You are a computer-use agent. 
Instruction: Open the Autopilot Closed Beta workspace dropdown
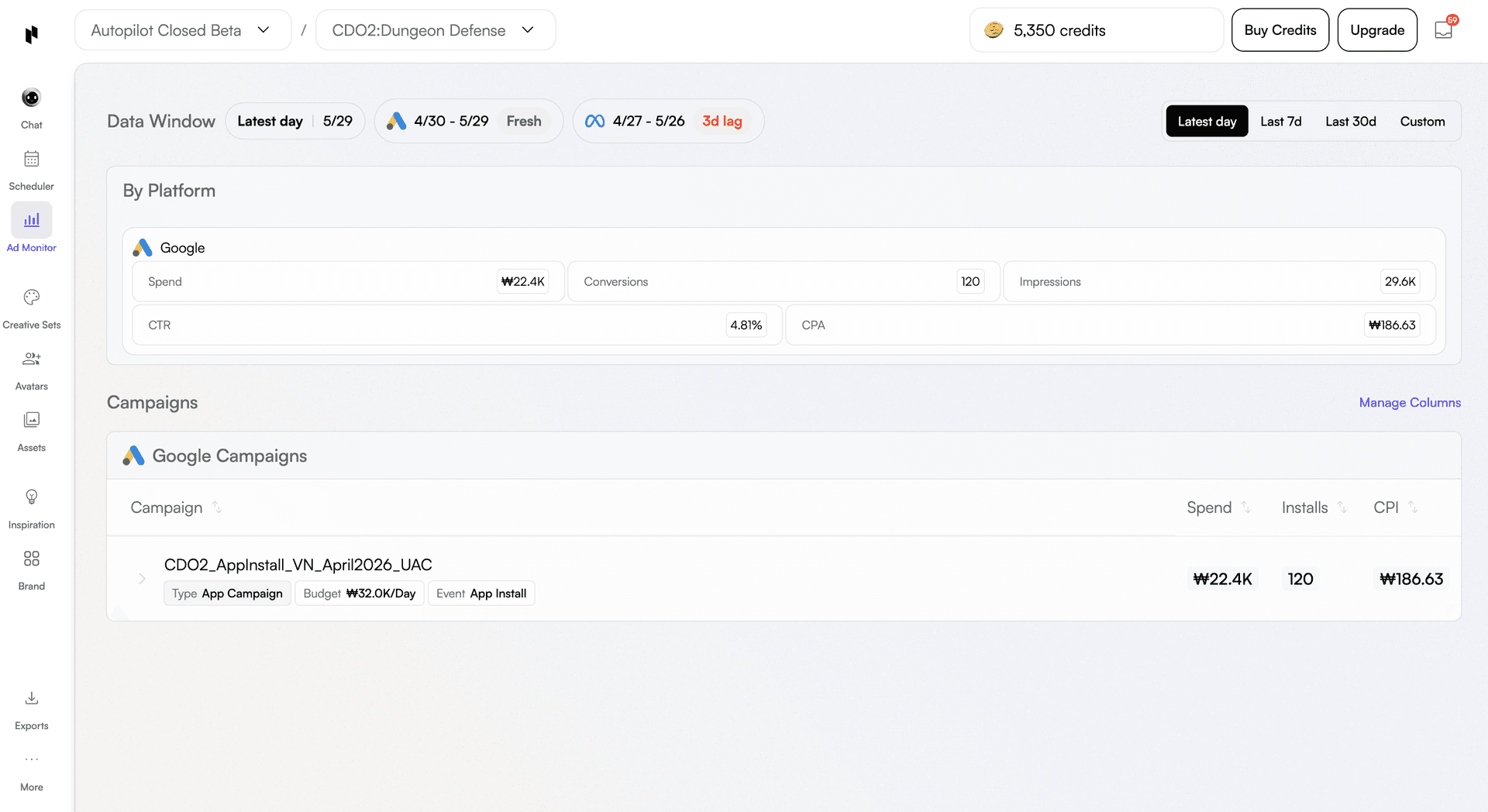click(x=183, y=30)
